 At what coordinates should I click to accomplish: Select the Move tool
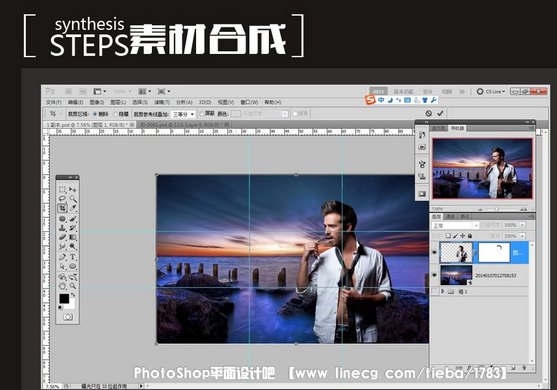pyautogui.click(x=73, y=189)
